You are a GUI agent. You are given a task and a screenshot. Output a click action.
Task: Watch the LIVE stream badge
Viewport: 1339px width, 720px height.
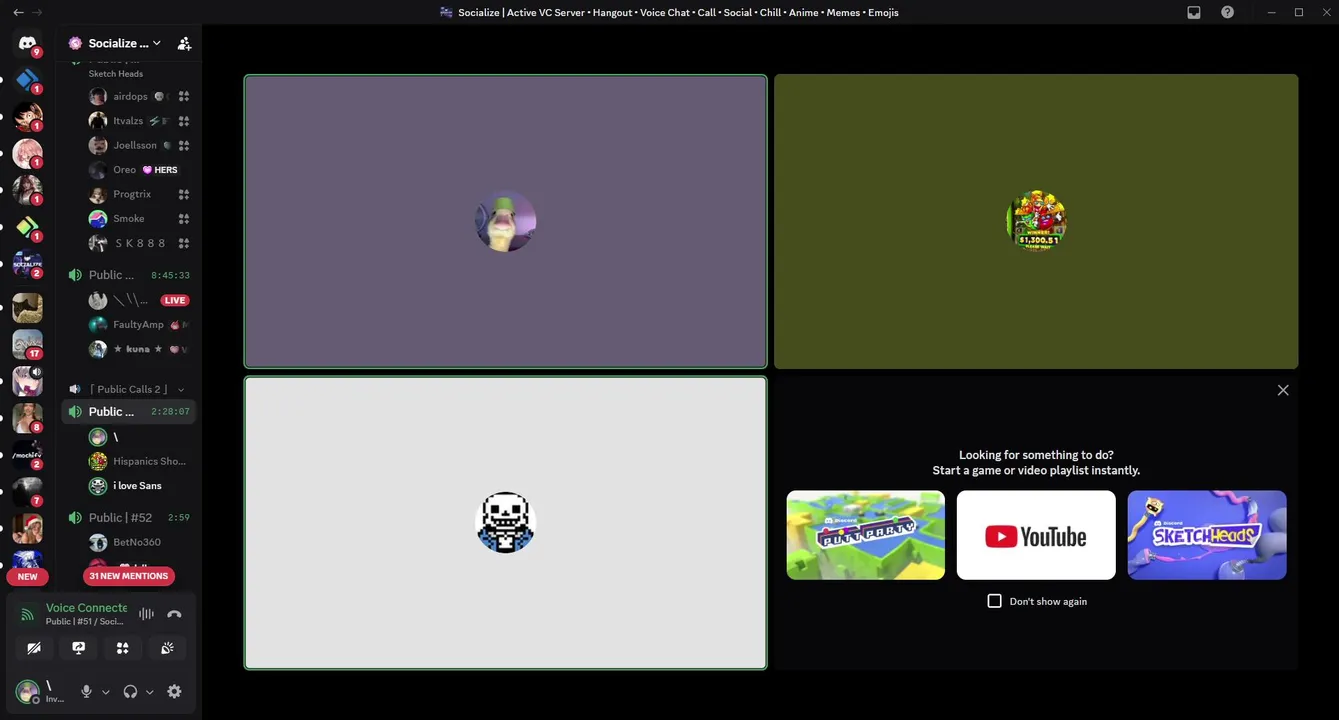175,300
